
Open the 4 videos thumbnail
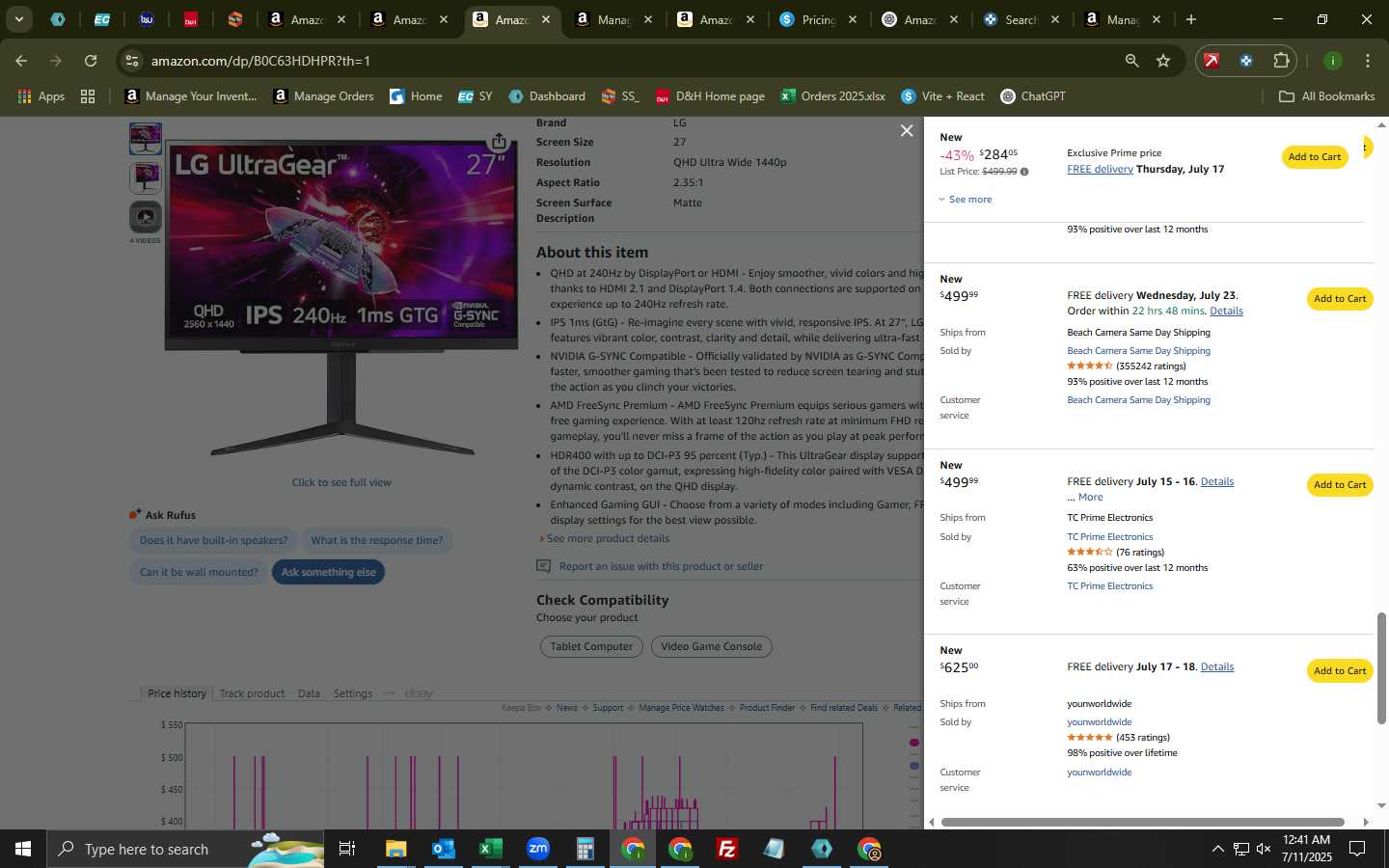tap(146, 218)
